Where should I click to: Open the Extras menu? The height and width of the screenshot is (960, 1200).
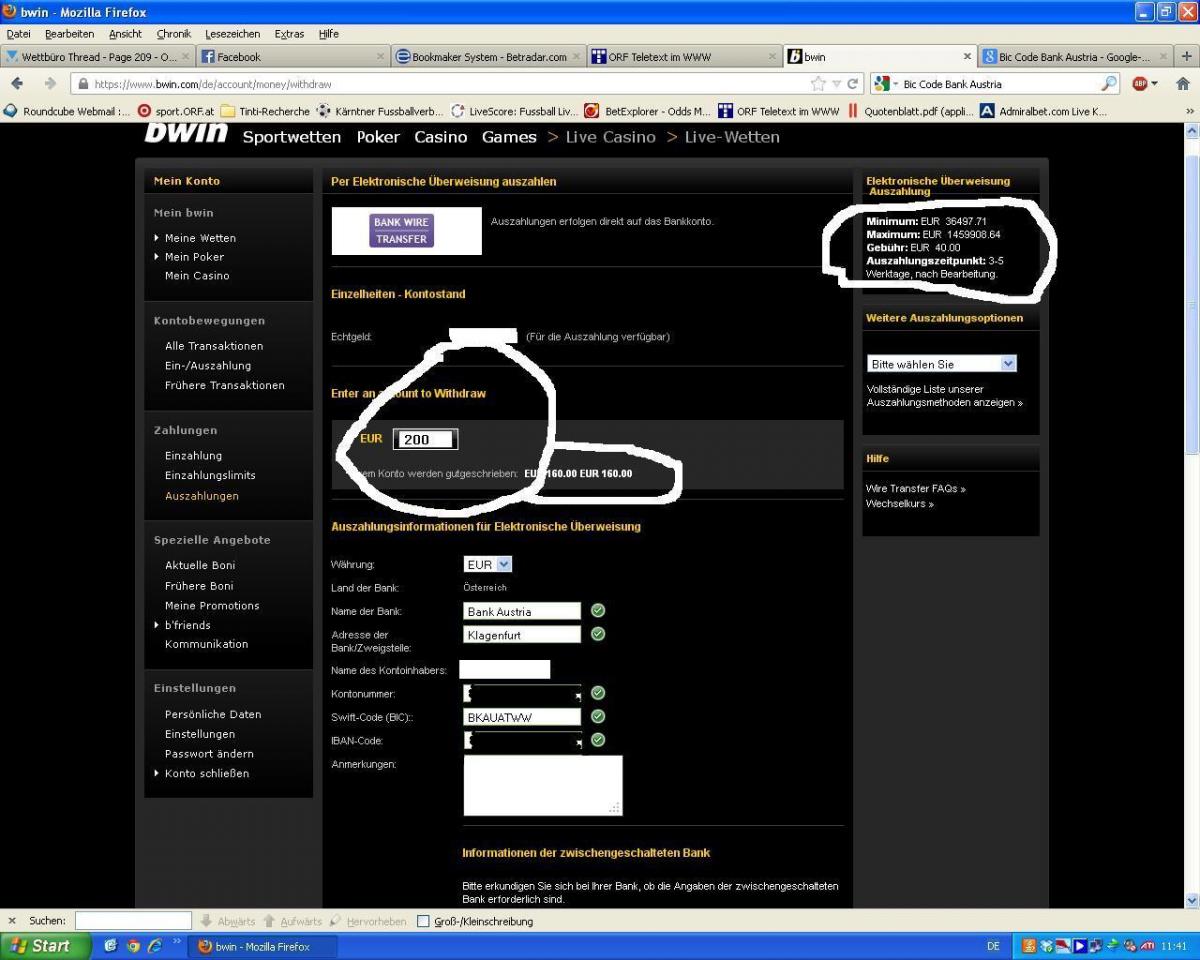[289, 34]
